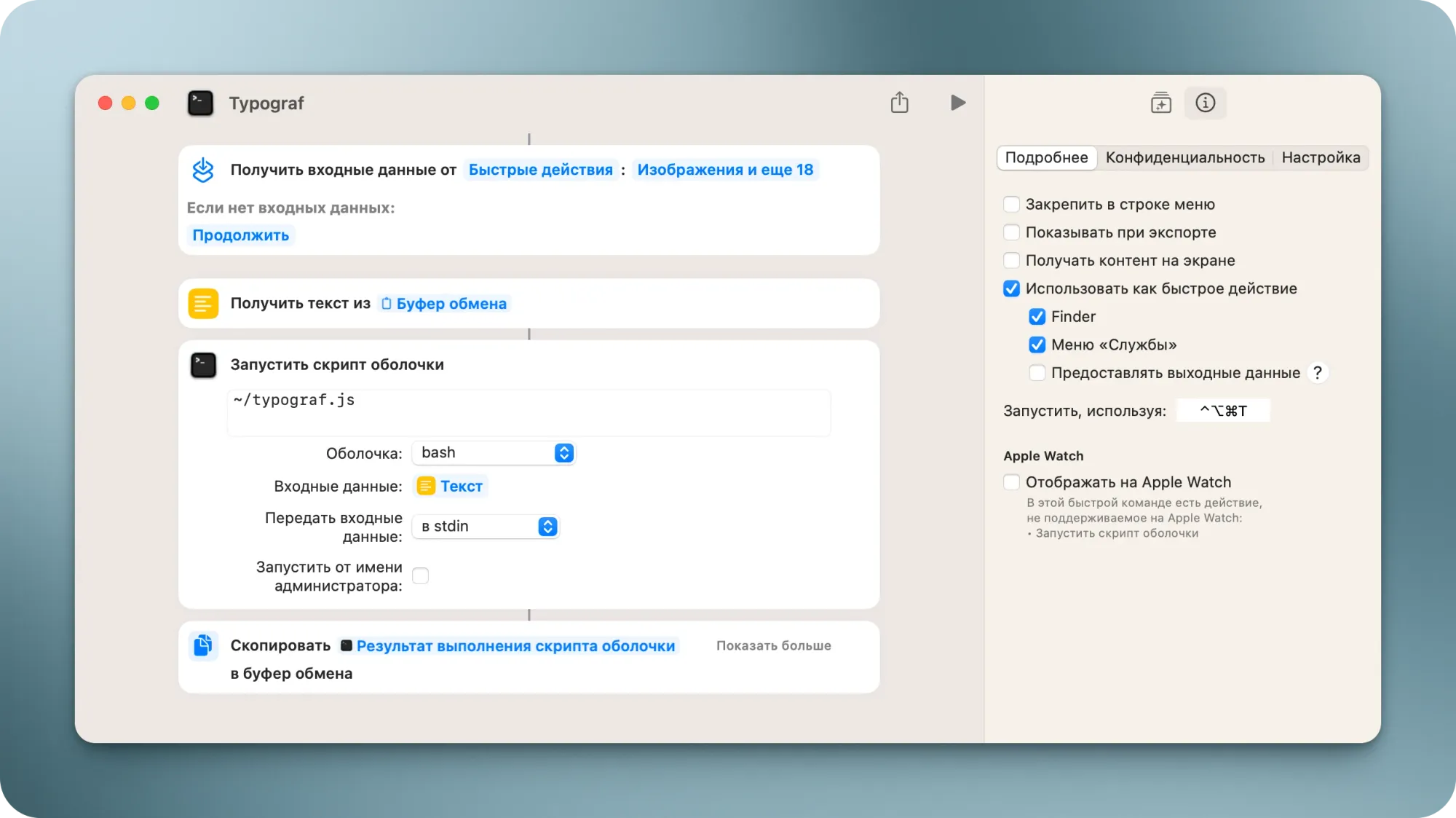Click the Получить текст из action label

(x=300, y=304)
